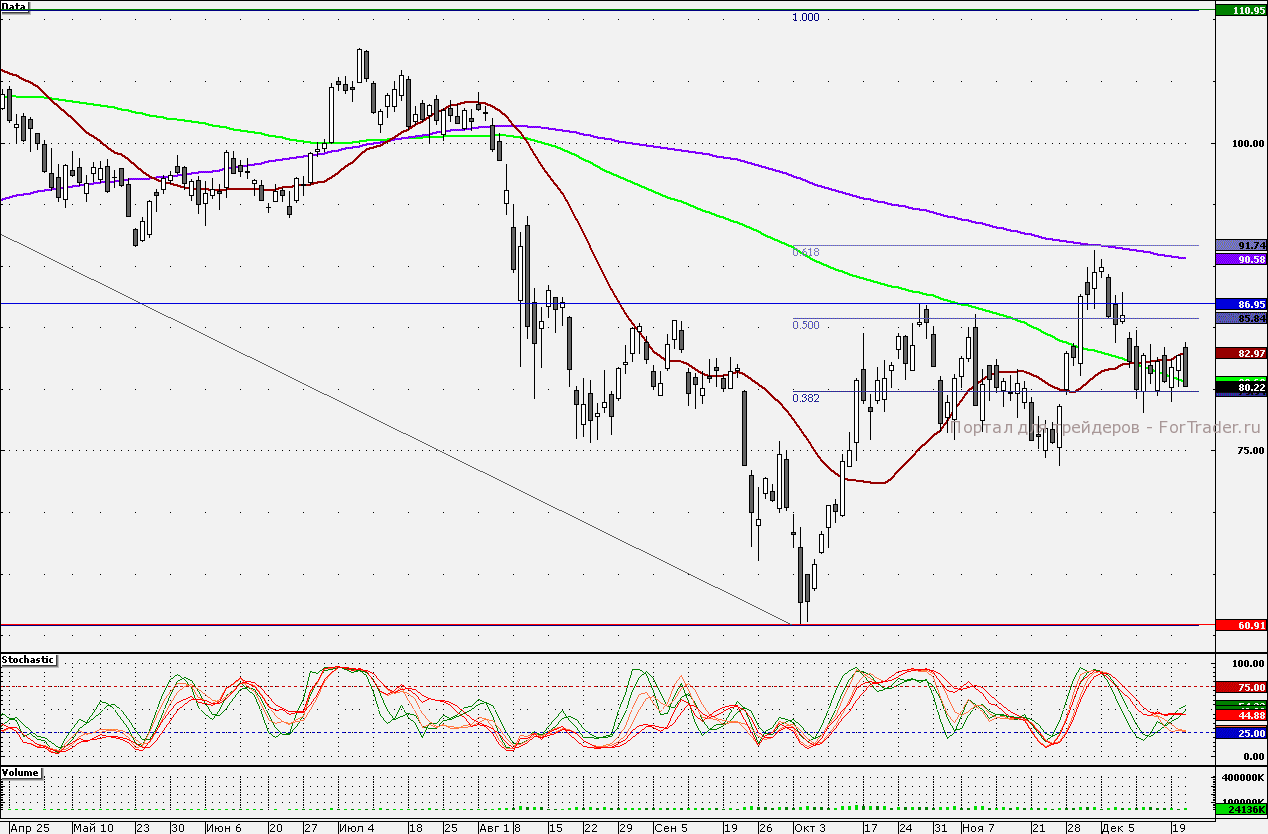Select the dark red 82.97 price tag
This screenshot has width=1268, height=834.
click(x=1240, y=353)
